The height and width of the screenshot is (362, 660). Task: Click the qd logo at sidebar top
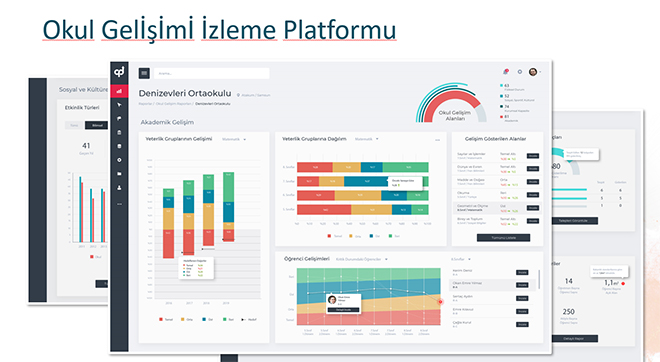pyautogui.click(x=119, y=72)
